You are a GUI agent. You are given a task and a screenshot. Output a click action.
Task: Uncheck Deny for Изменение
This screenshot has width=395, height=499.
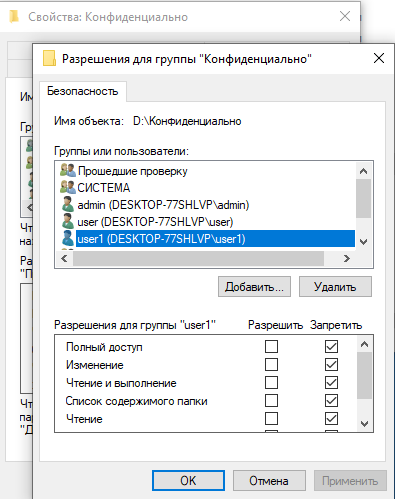[x=331, y=364]
